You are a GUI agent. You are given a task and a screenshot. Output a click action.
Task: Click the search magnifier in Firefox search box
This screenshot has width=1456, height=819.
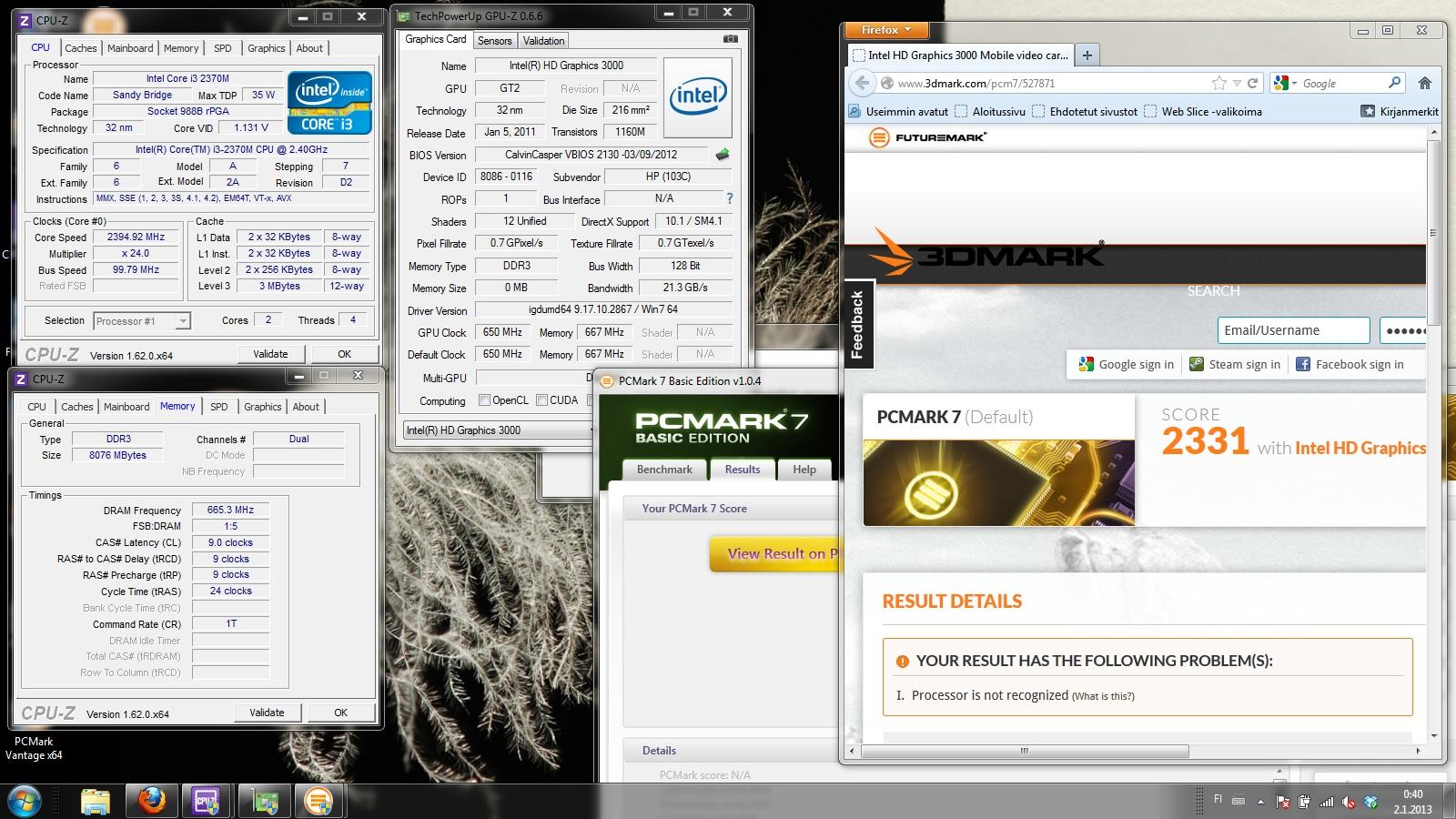point(1394,83)
